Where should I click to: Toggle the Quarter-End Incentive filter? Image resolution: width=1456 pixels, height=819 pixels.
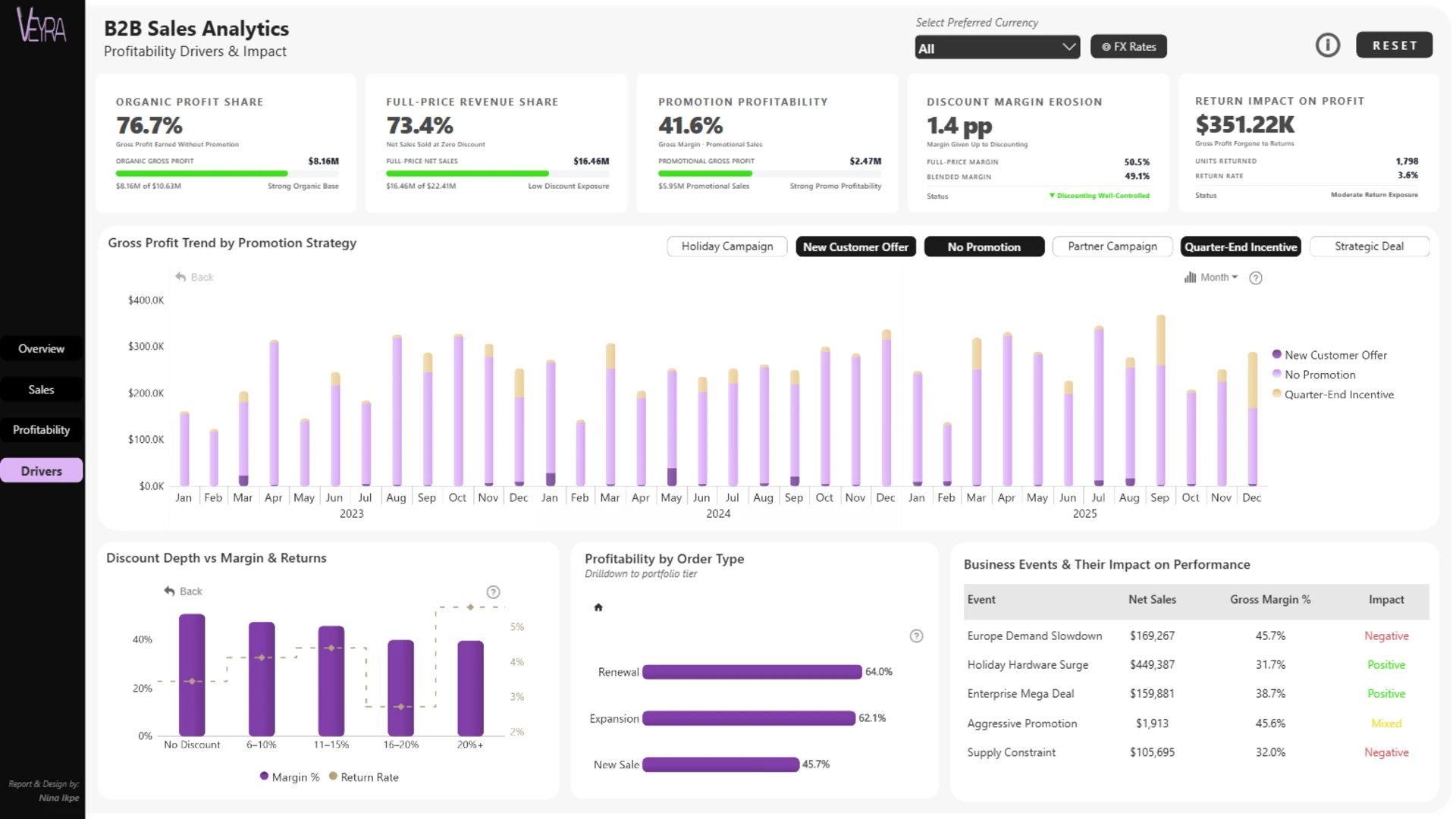[1241, 246]
